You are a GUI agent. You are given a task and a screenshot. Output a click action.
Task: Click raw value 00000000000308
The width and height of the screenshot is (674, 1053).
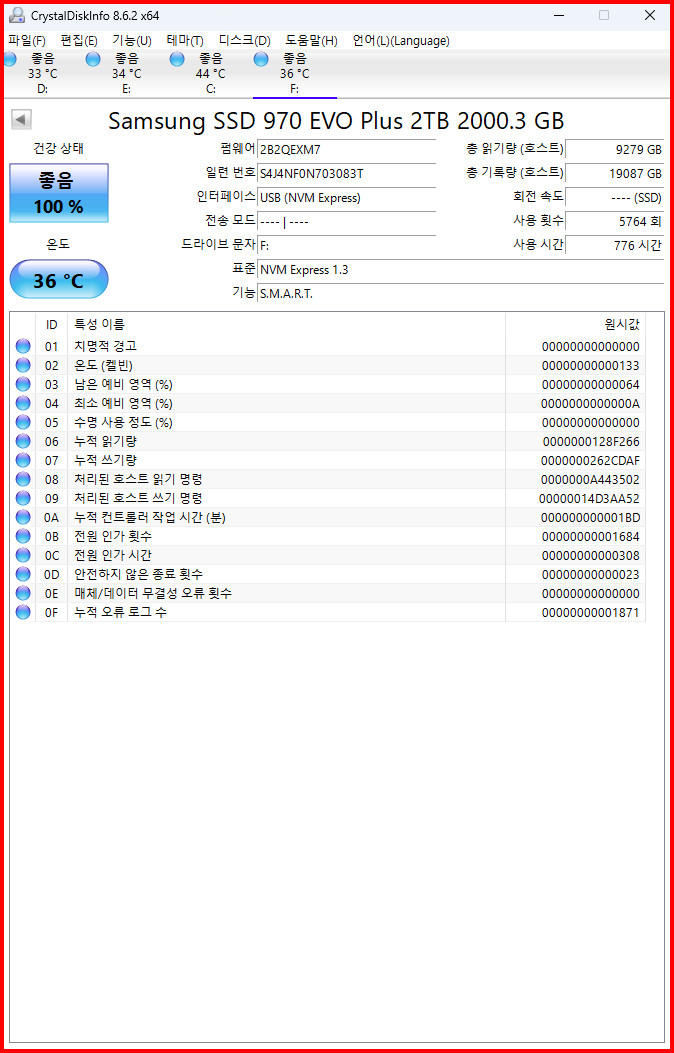pyautogui.click(x=590, y=556)
